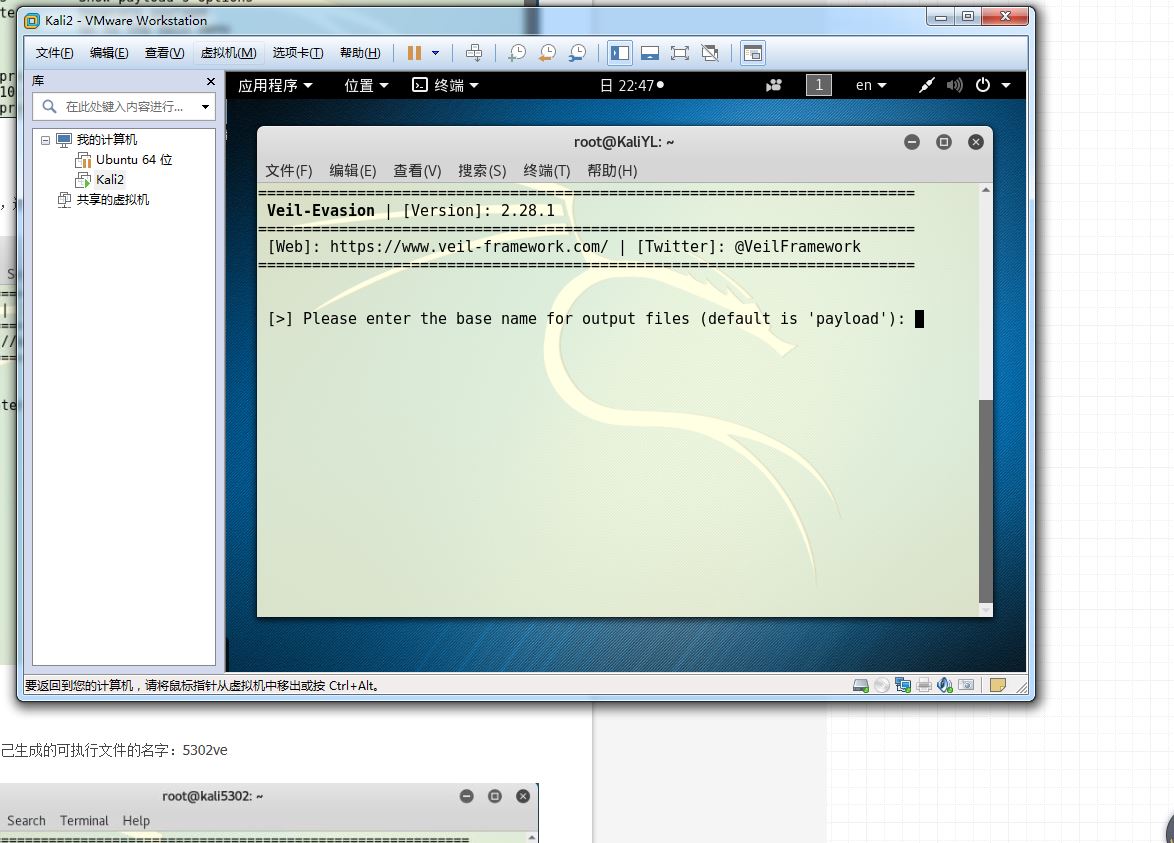Click the USB camera device status icon
1174x843 pixels.
tap(967, 686)
